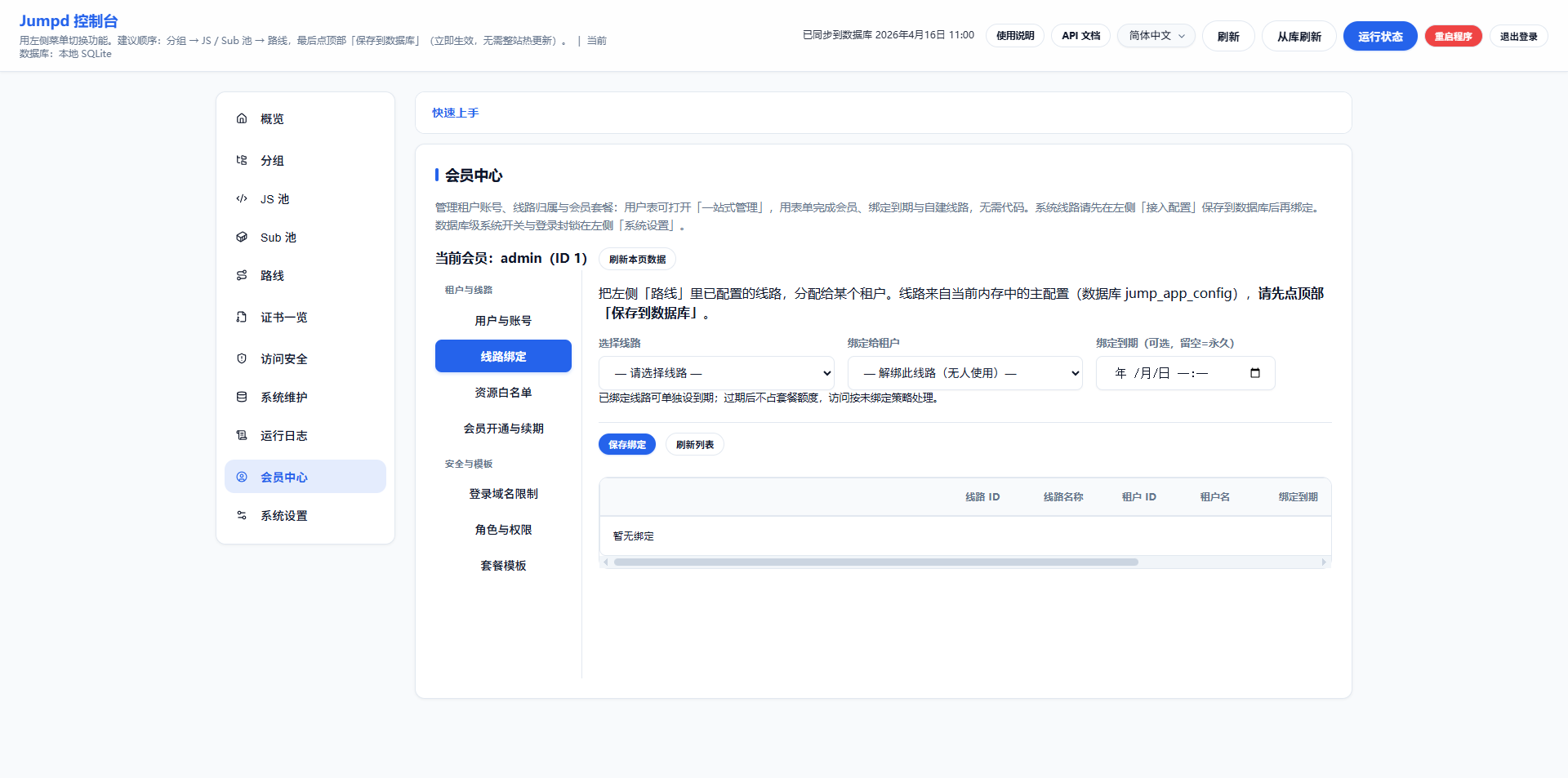This screenshot has height=778, width=1568.
Task: Click the 绑定到期 date input field
Action: pyautogui.click(x=1168, y=373)
